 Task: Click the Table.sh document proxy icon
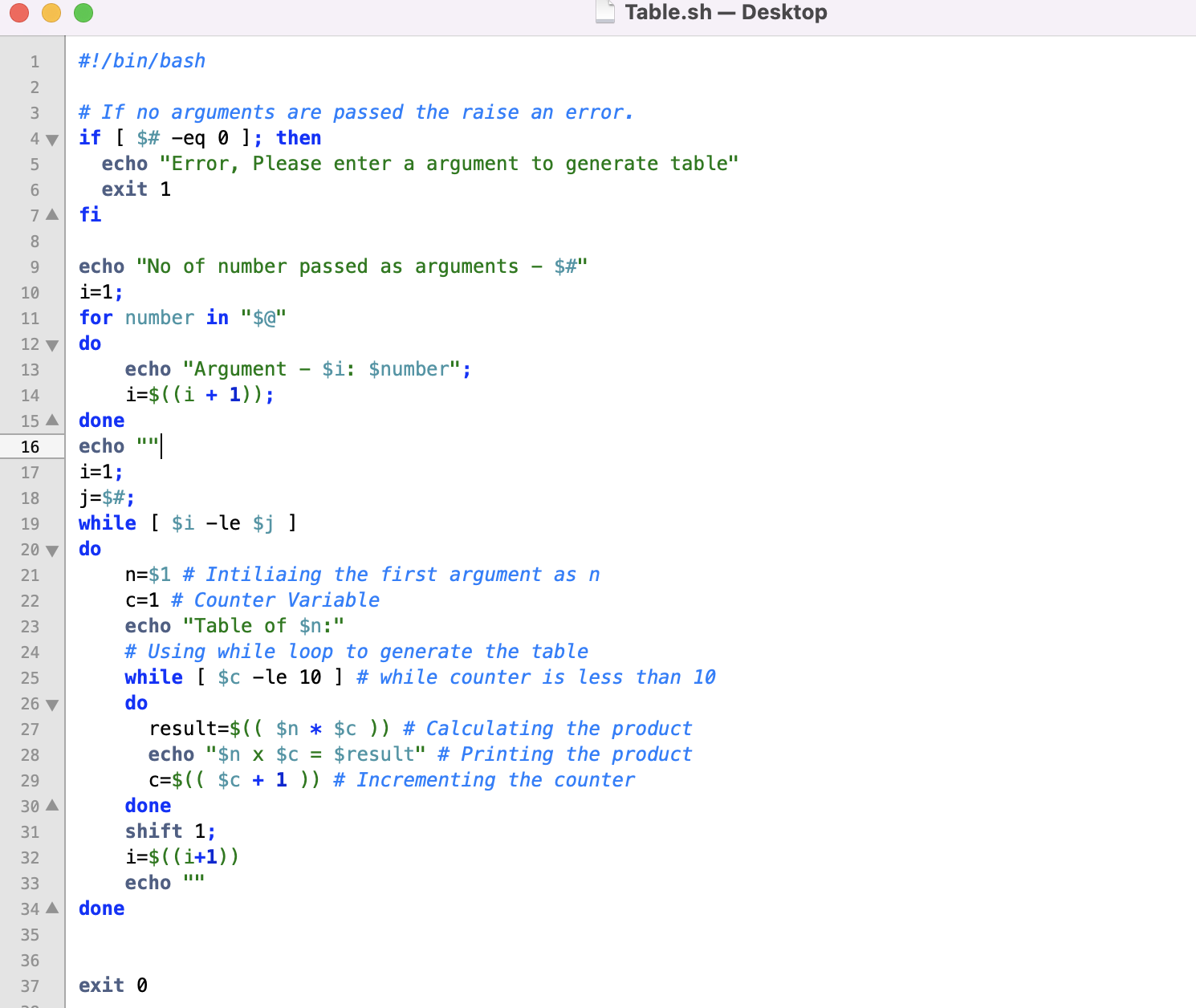coord(604,12)
